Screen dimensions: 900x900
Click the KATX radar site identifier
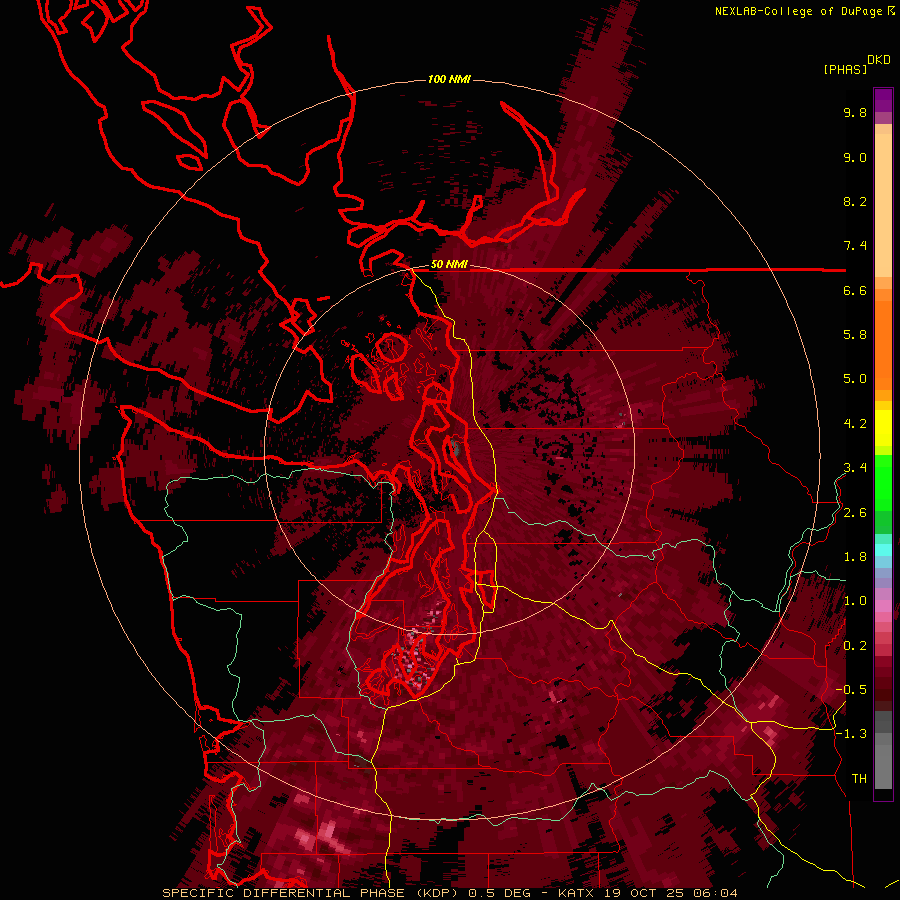point(576,893)
